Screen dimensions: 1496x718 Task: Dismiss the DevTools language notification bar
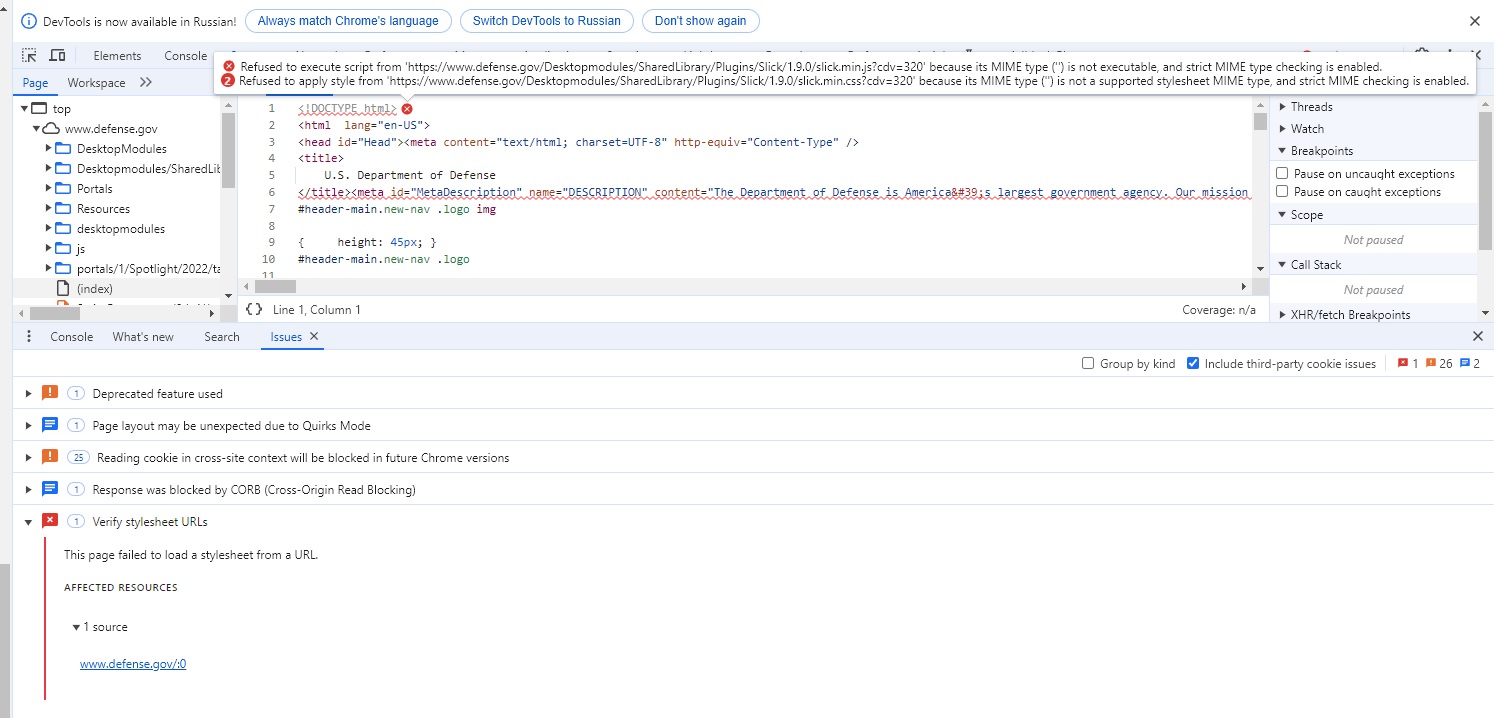[1474, 21]
